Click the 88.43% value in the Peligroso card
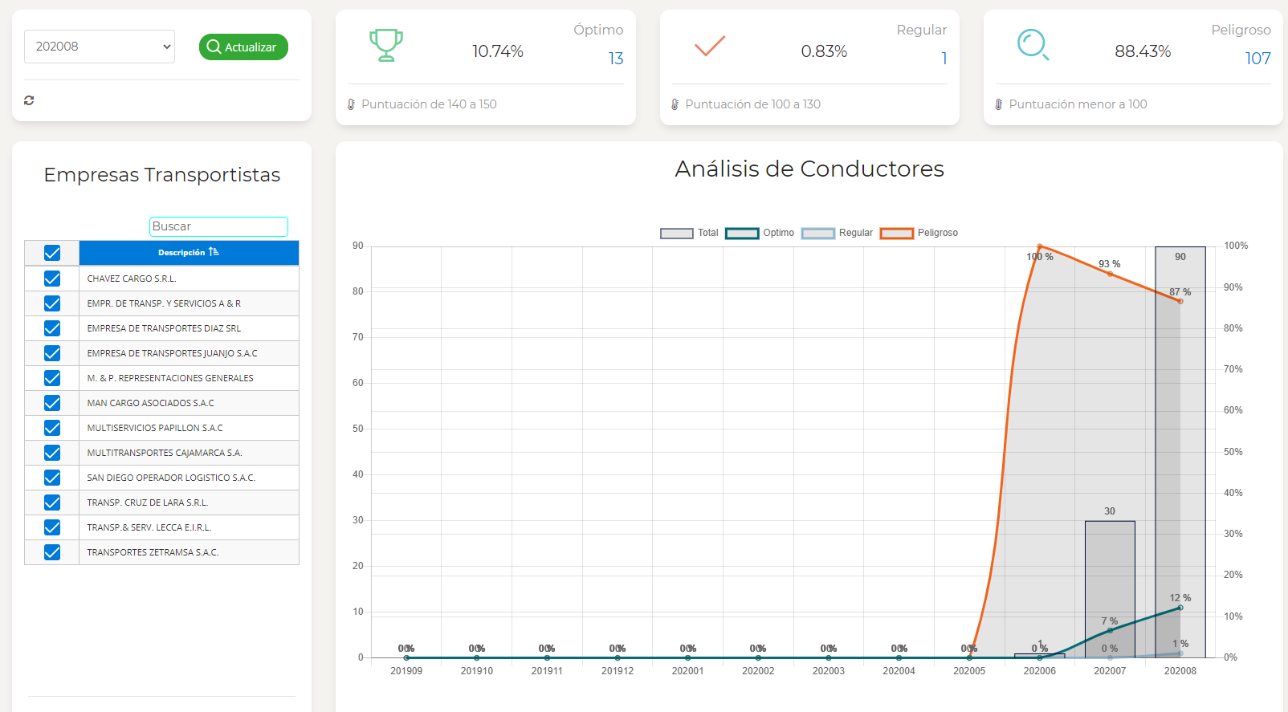 click(x=1143, y=51)
